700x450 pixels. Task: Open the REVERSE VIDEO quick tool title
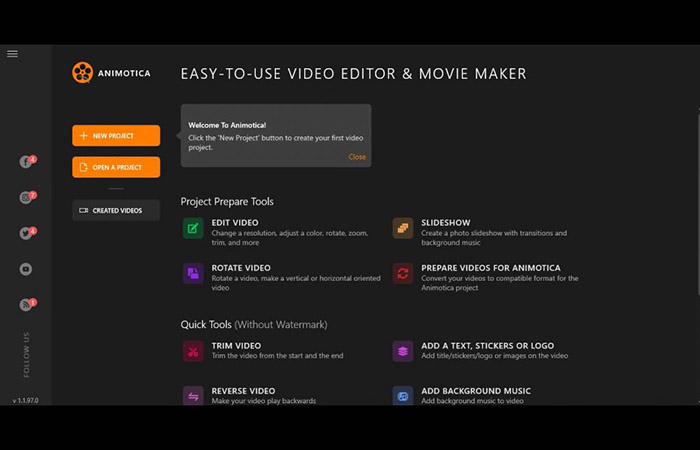coord(243,391)
